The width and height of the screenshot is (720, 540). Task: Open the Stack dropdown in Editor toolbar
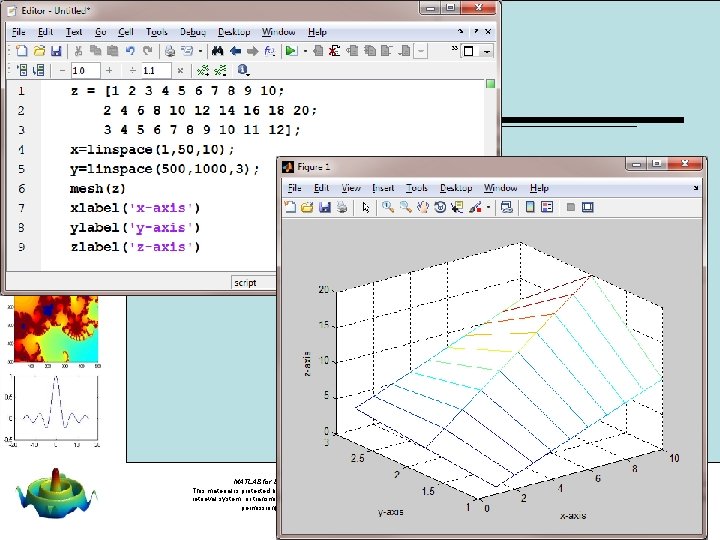point(421,51)
